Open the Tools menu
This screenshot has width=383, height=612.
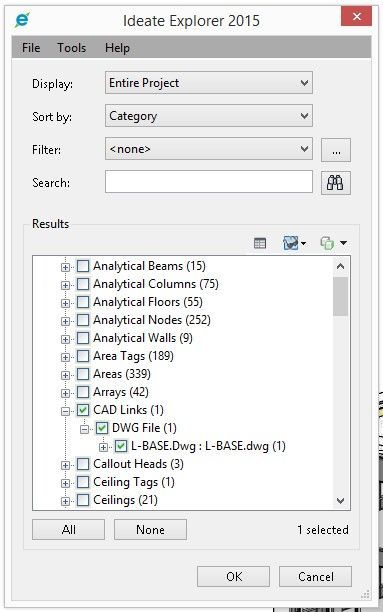[x=71, y=48]
